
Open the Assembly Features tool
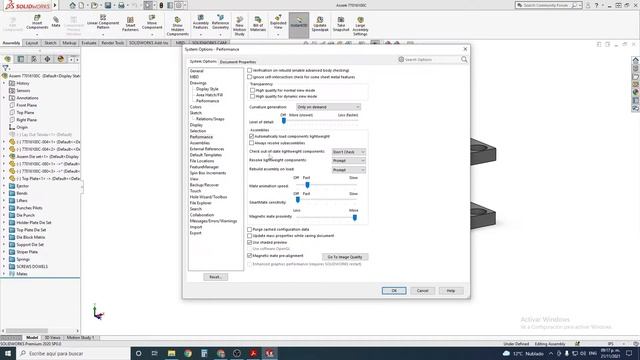tap(200, 22)
